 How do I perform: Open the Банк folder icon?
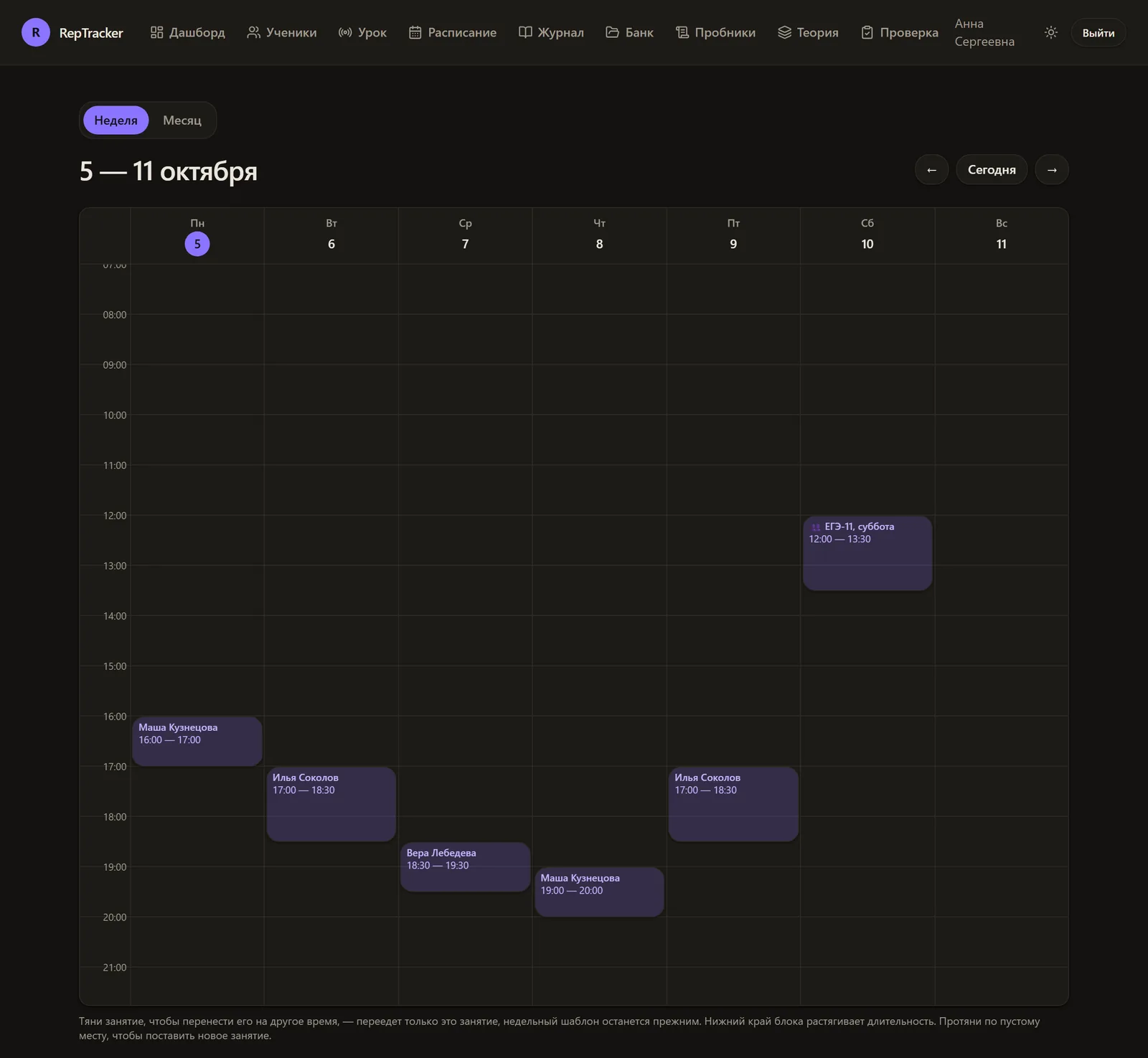612,32
